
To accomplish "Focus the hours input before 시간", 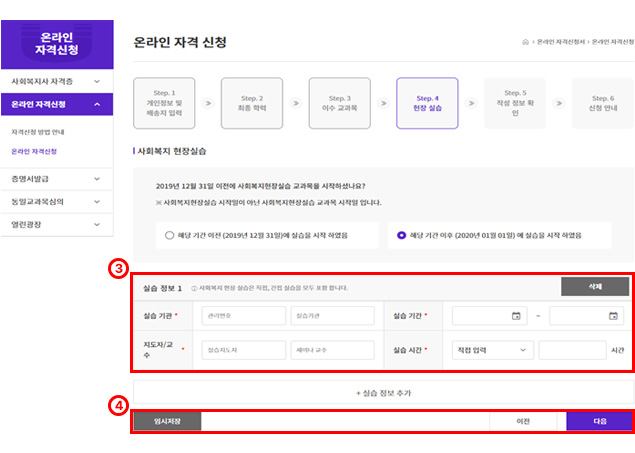I will click(572, 350).
